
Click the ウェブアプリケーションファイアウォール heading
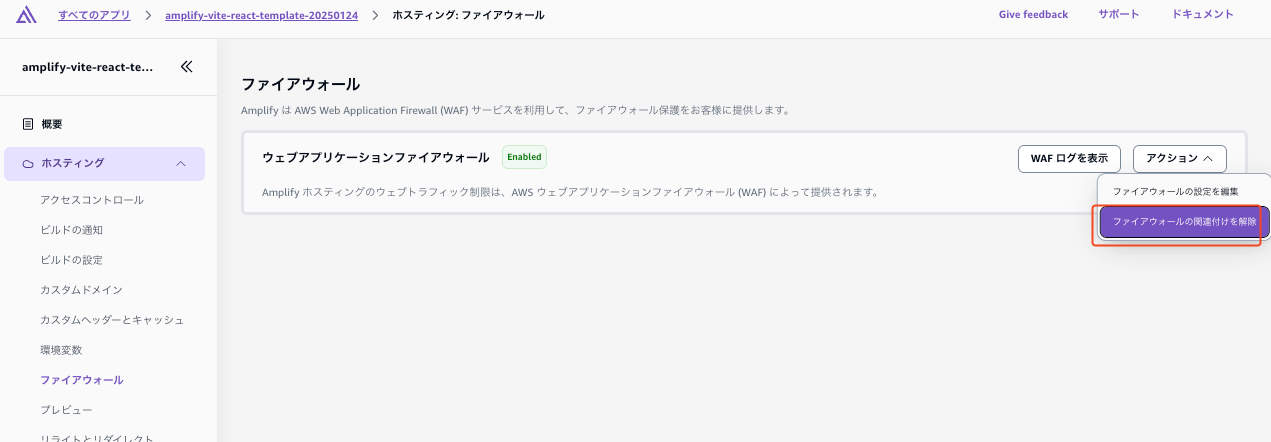click(x=376, y=157)
